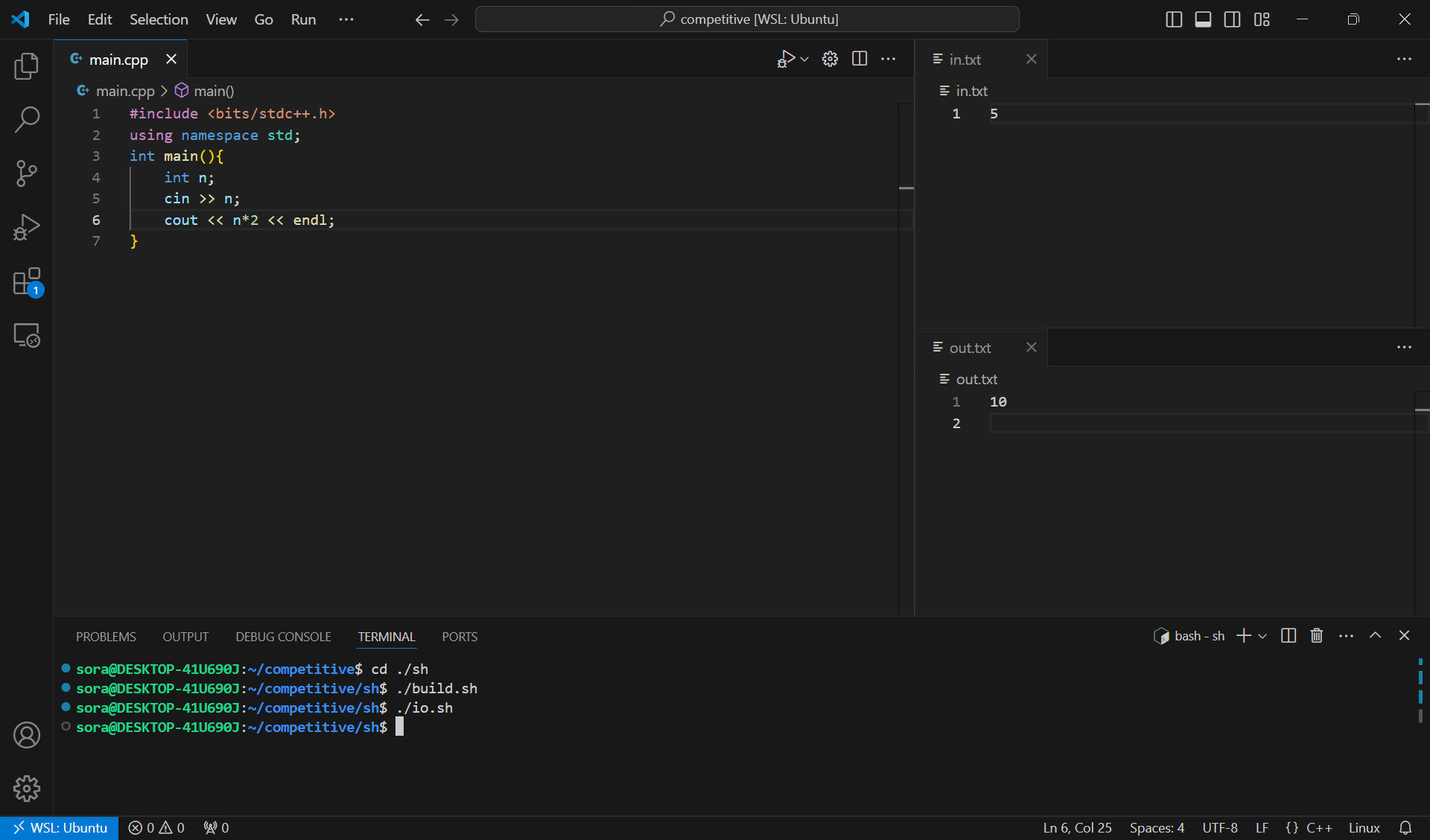Viewport: 1430px width, 840px height.
Task: Click the C++ language mode in status bar
Action: [1318, 827]
